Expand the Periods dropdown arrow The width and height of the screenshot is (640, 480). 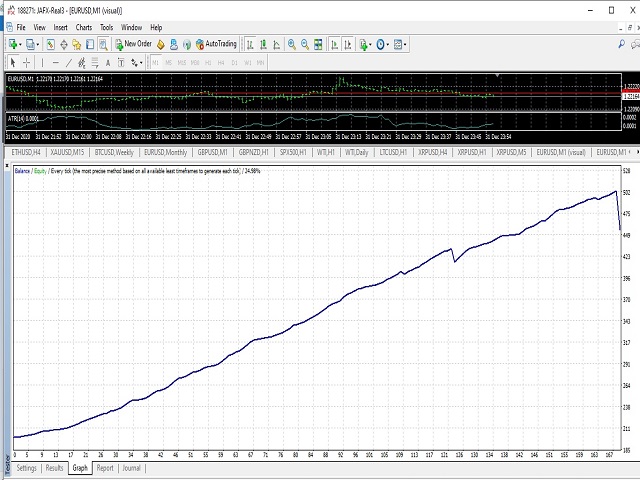(388, 44)
